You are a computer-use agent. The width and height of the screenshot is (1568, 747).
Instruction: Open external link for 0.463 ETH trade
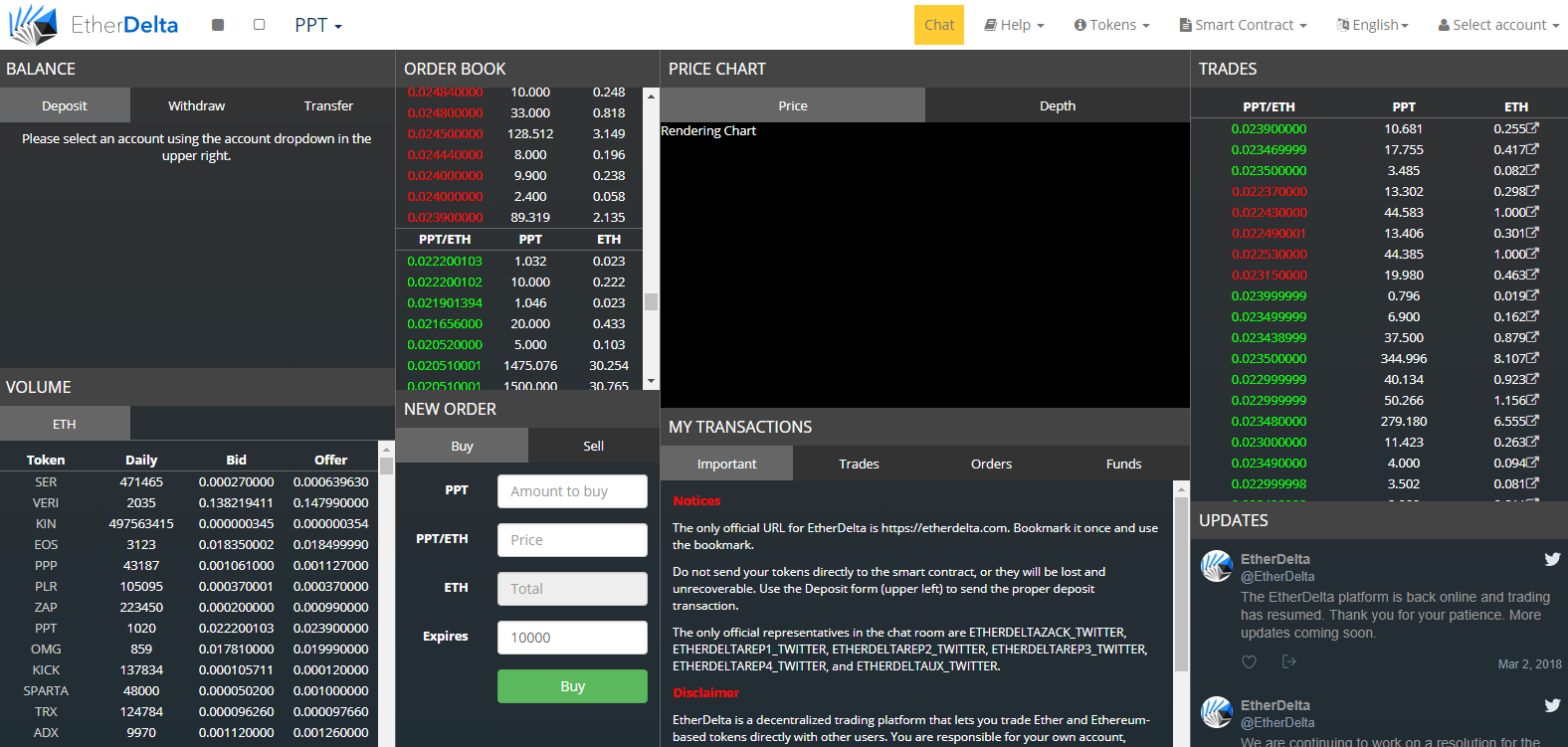coord(1533,275)
